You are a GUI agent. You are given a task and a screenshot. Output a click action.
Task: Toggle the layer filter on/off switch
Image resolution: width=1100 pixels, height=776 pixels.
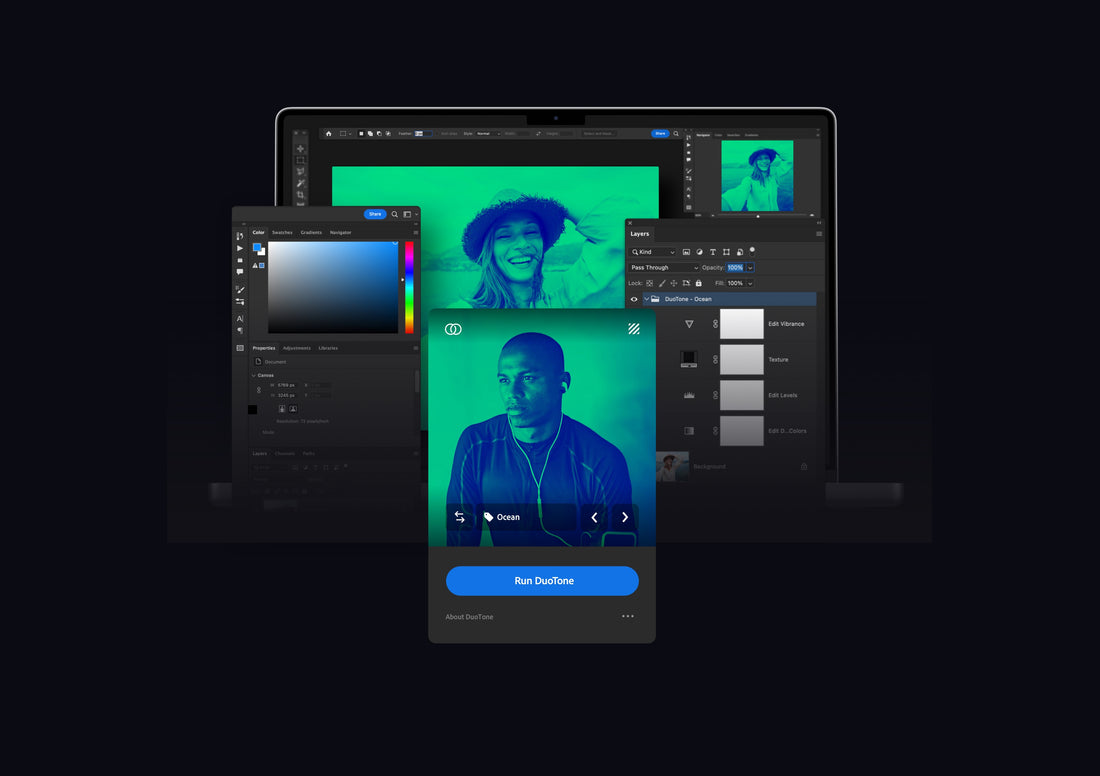pos(752,250)
